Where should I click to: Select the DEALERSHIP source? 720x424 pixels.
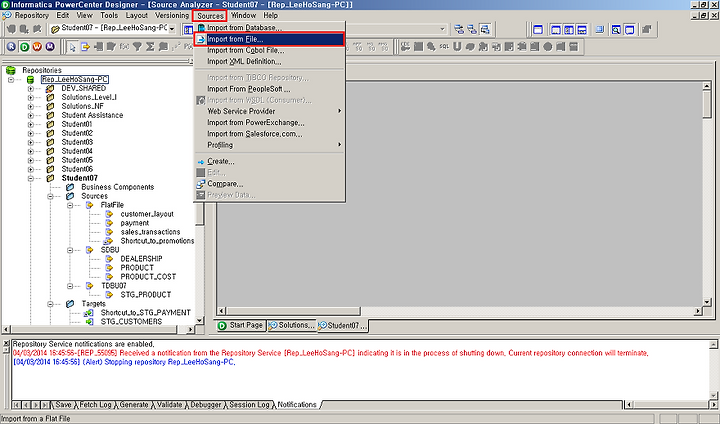tap(141, 259)
